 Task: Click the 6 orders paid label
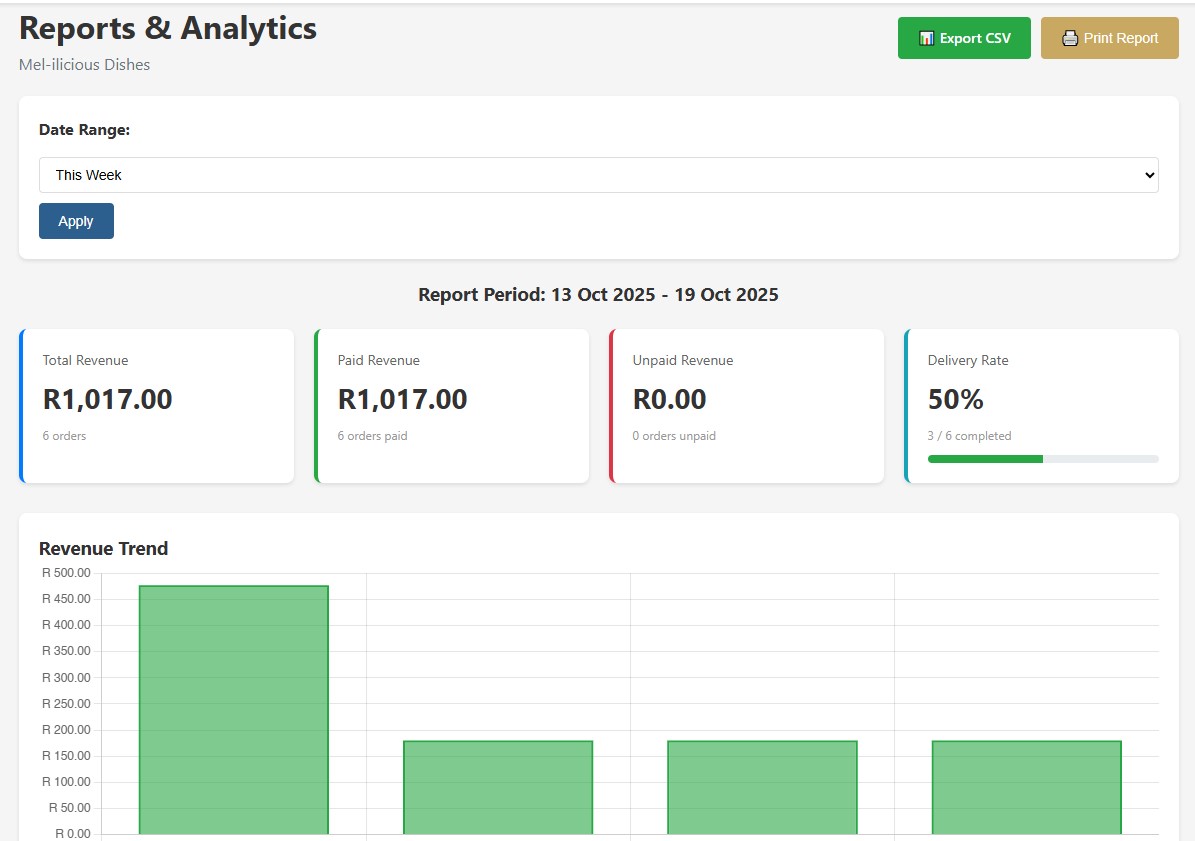tap(371, 436)
